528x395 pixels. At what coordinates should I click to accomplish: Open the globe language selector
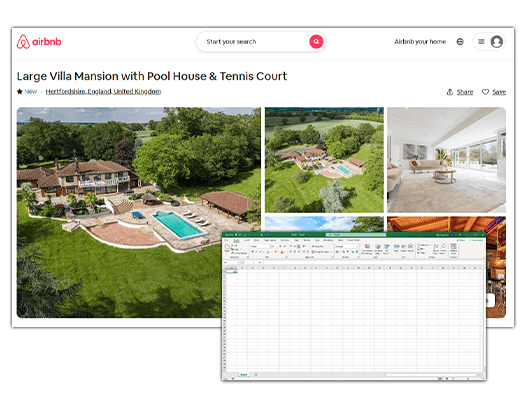point(460,41)
